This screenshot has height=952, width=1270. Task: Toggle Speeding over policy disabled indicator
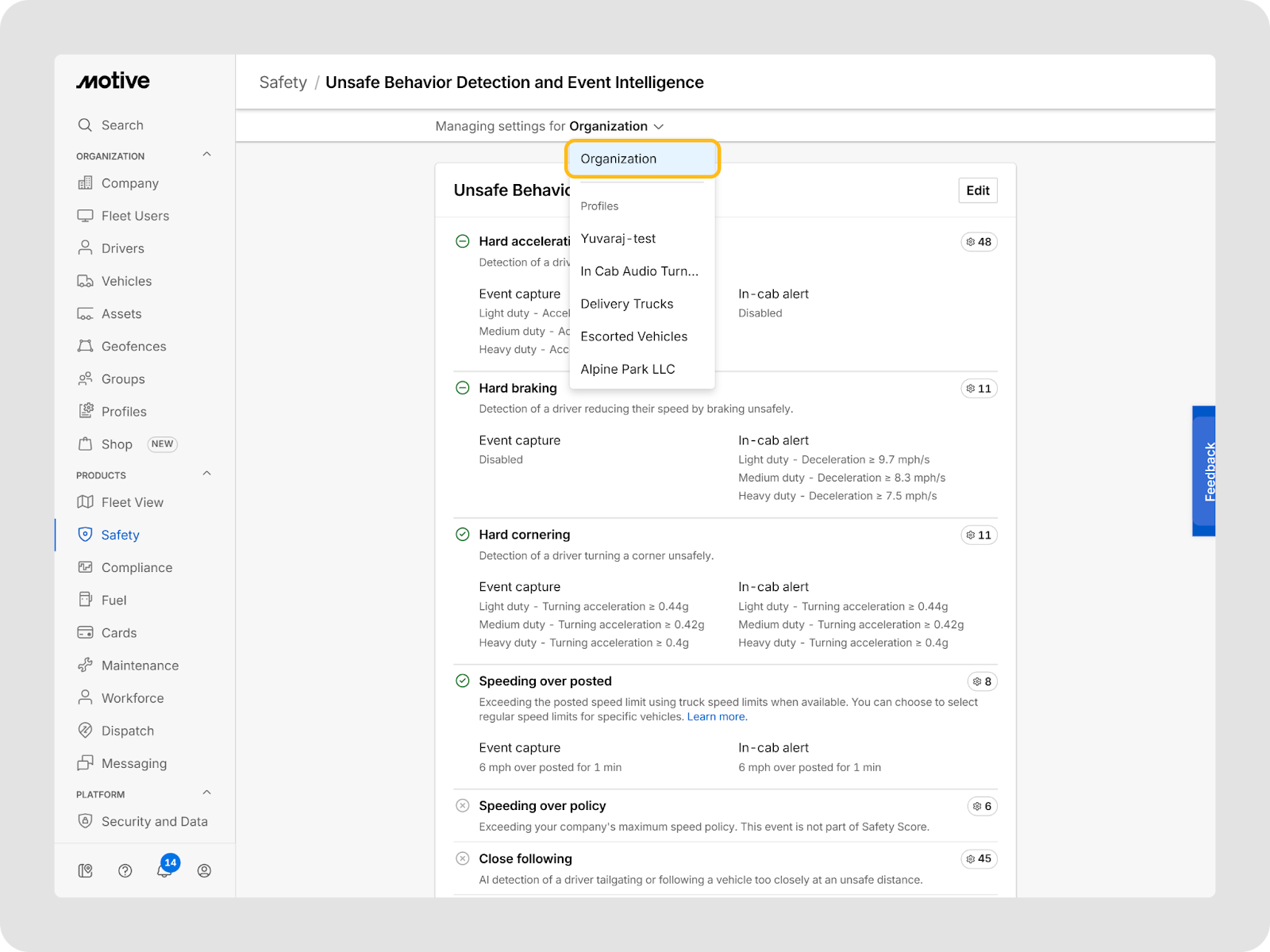coord(463,806)
